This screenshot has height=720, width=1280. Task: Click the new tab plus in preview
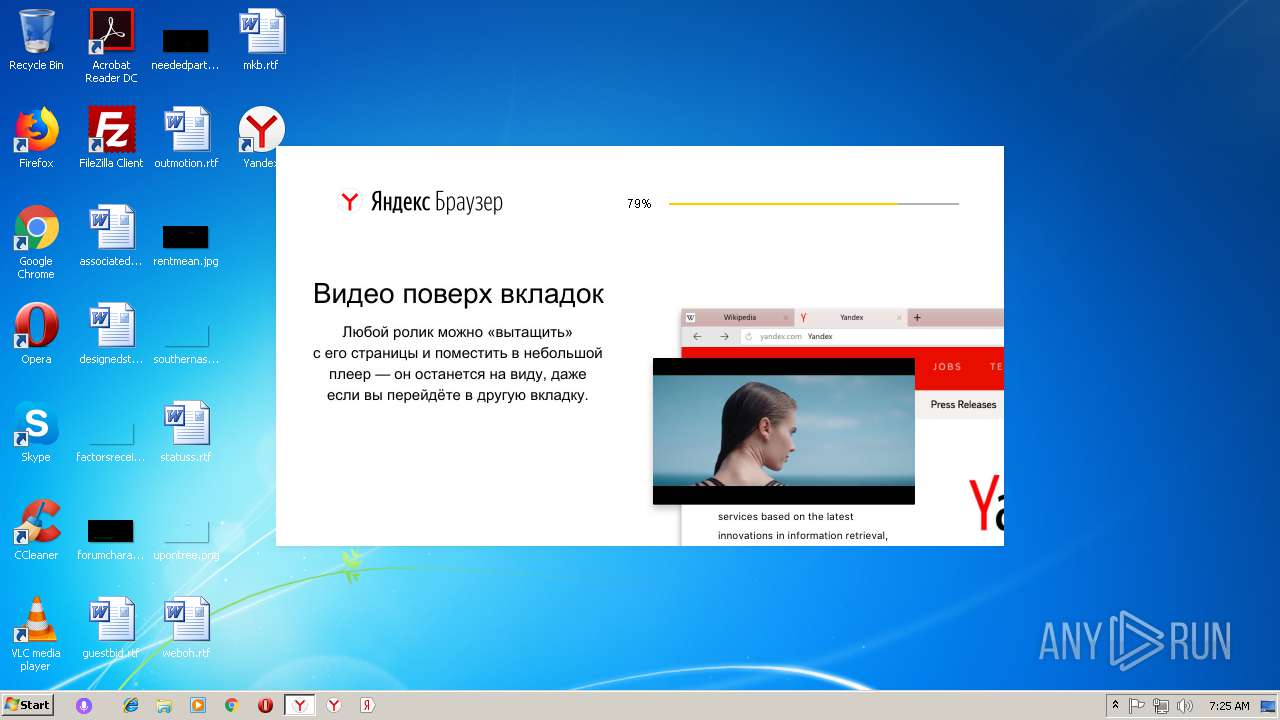click(917, 318)
